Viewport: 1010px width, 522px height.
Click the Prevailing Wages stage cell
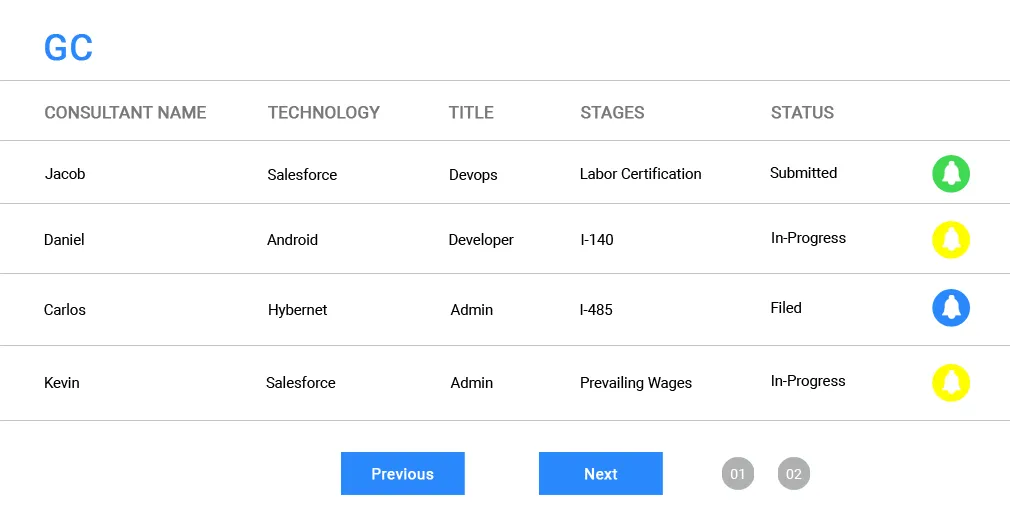pos(636,383)
